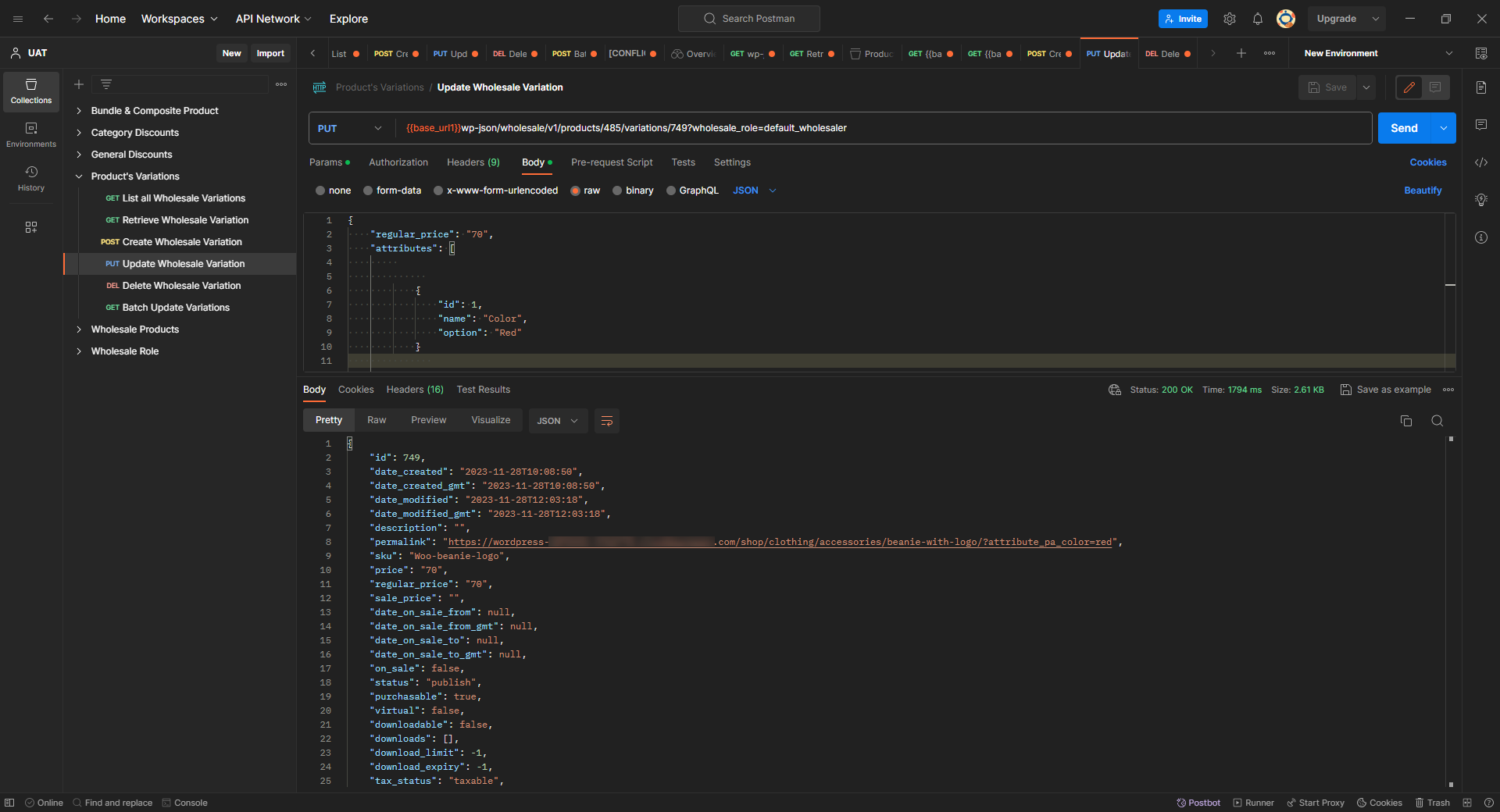The image size is (1500, 812).
Task: Switch to response Test Results tab
Action: click(x=484, y=390)
